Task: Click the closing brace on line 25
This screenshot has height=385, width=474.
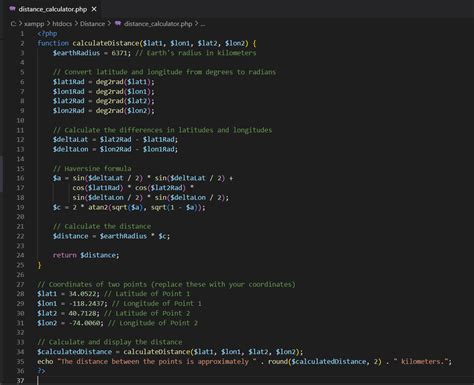Action: (39, 265)
